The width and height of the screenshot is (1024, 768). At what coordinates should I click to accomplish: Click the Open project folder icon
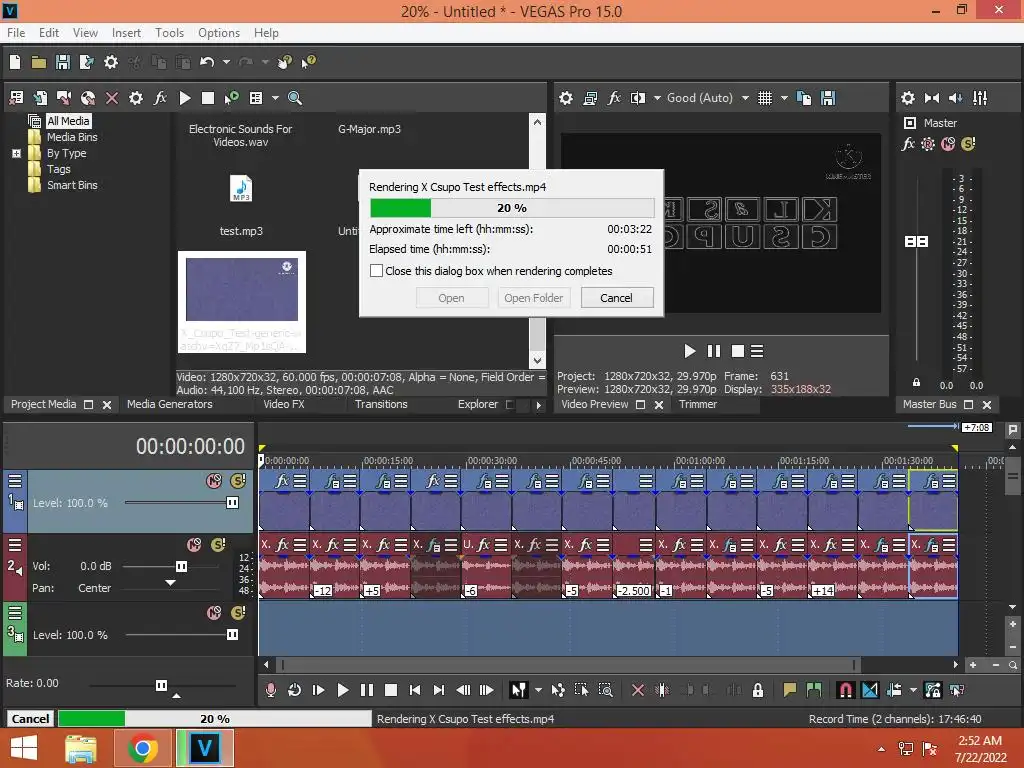pyautogui.click(x=39, y=62)
